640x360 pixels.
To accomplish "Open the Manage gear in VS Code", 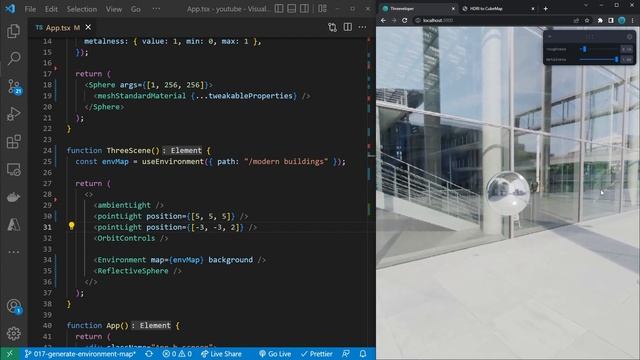I will pos(13,333).
